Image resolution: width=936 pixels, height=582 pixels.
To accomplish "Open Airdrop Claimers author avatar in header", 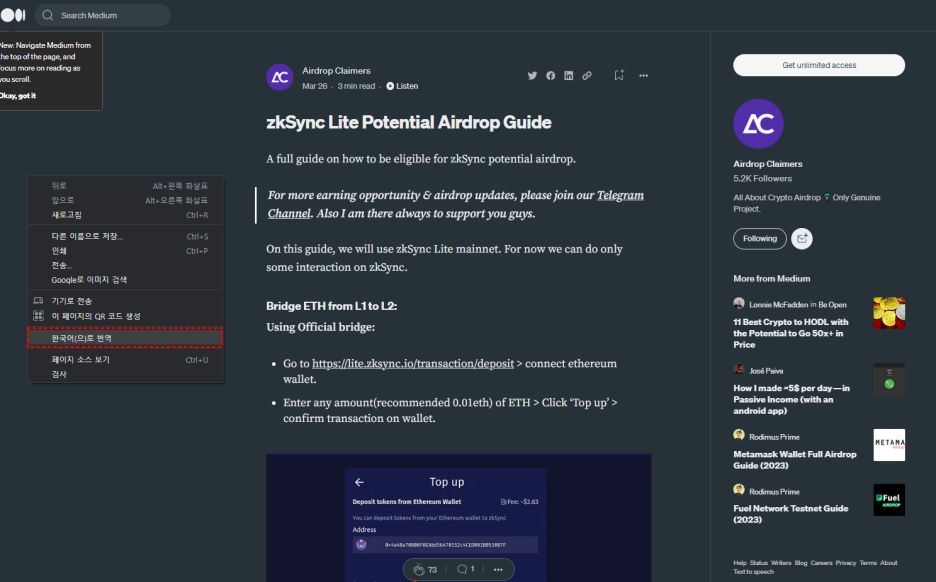I will pyautogui.click(x=279, y=77).
